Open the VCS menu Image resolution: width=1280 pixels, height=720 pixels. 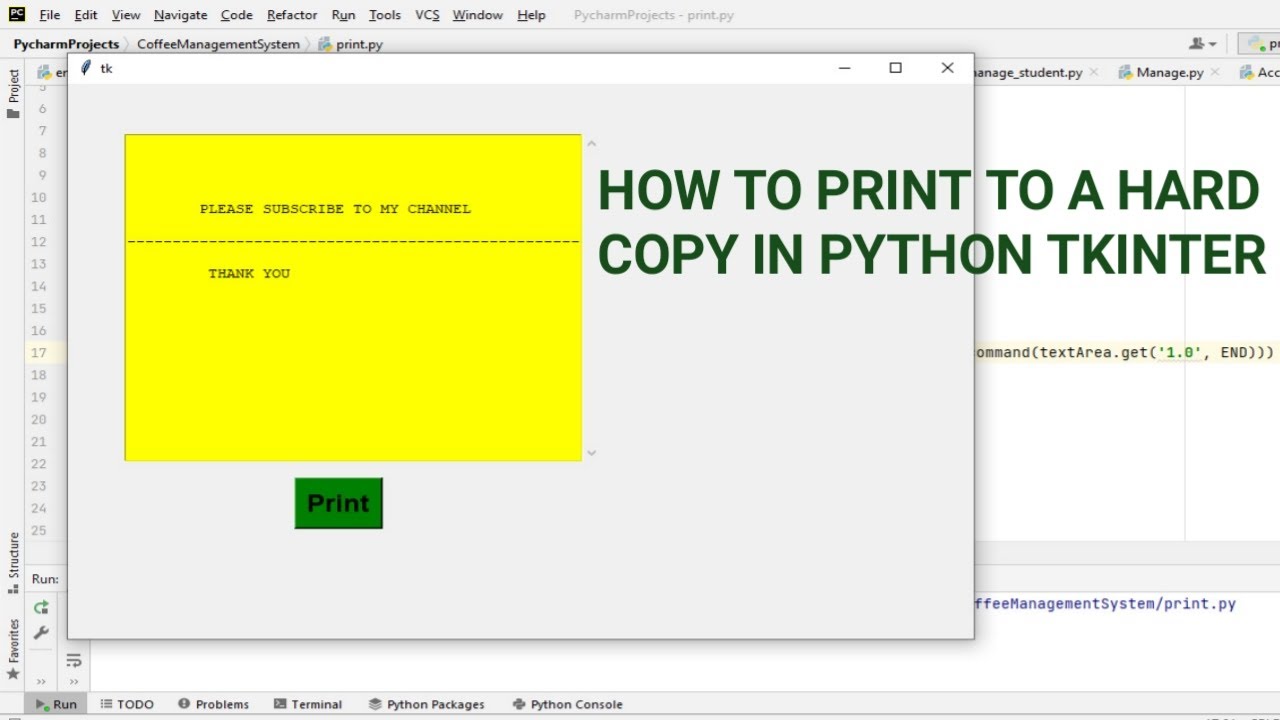click(427, 15)
